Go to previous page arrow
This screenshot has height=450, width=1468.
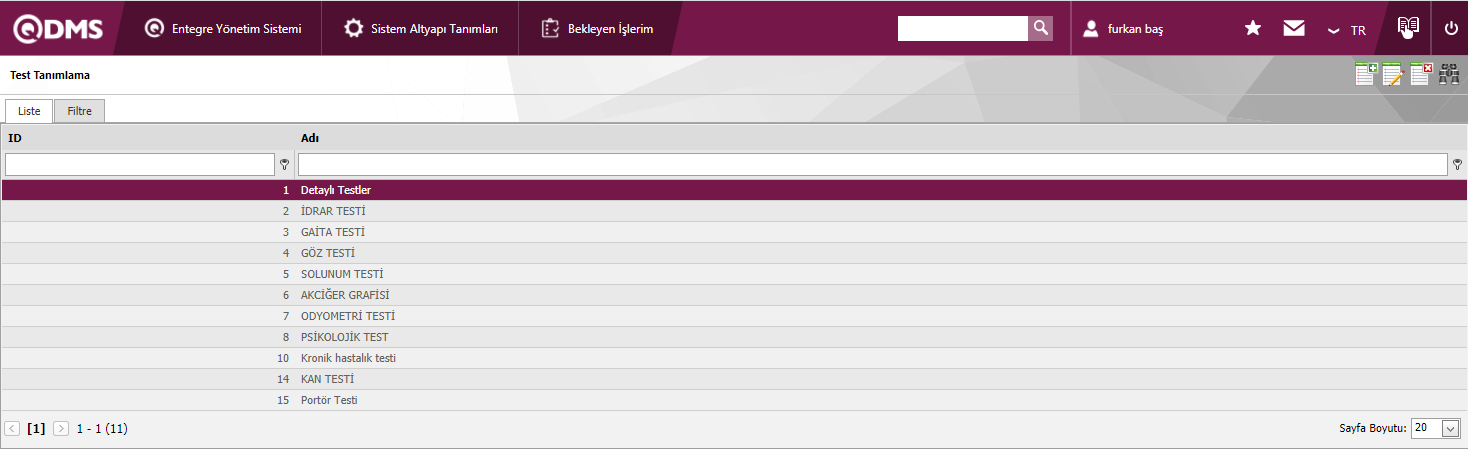tap(12, 428)
